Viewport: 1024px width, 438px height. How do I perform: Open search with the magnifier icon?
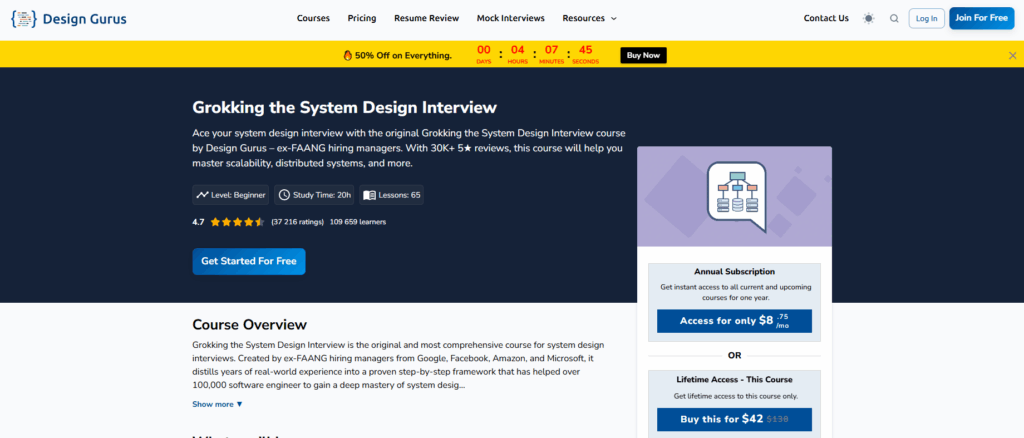[x=894, y=18]
